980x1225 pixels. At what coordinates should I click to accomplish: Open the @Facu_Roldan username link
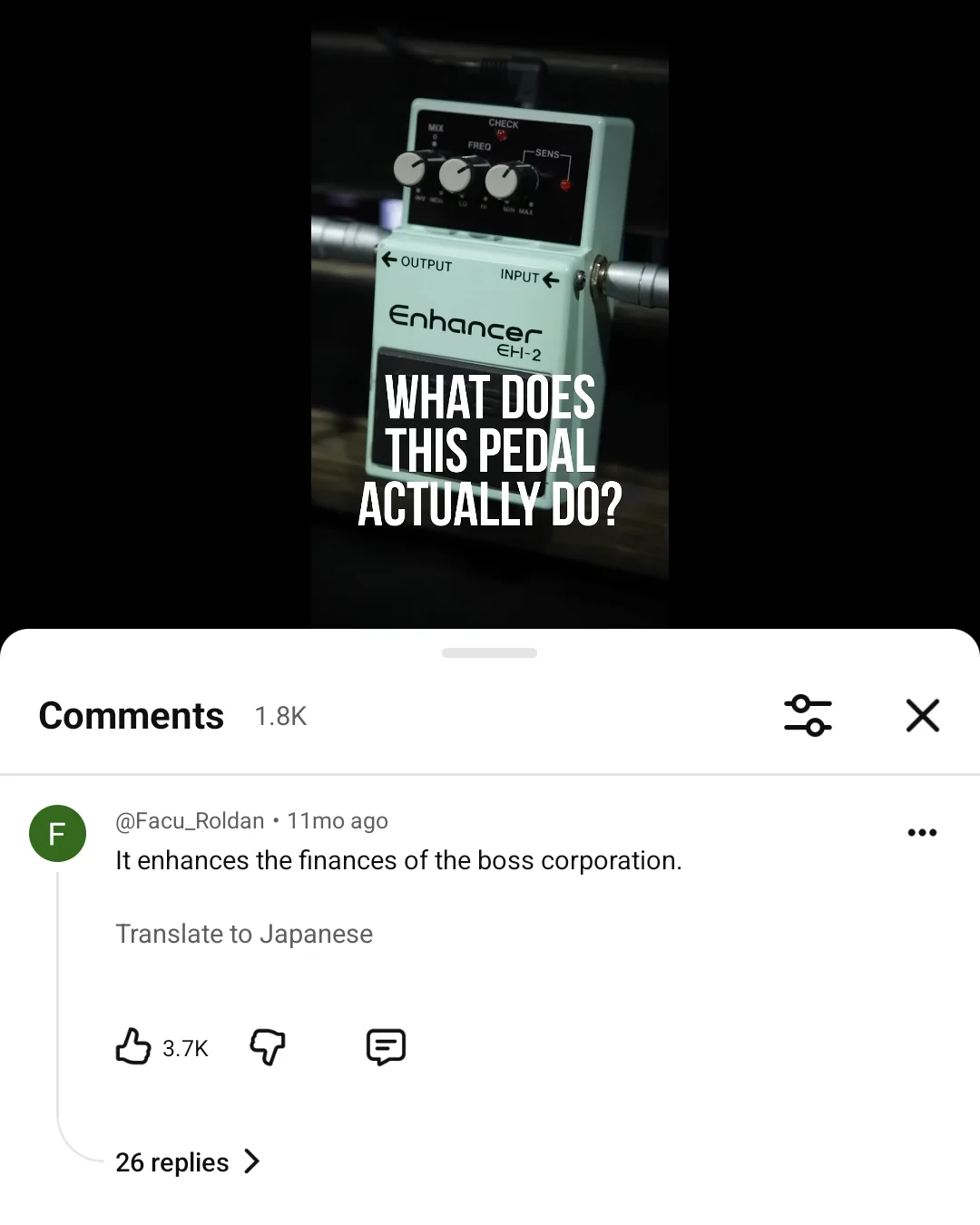[190, 820]
